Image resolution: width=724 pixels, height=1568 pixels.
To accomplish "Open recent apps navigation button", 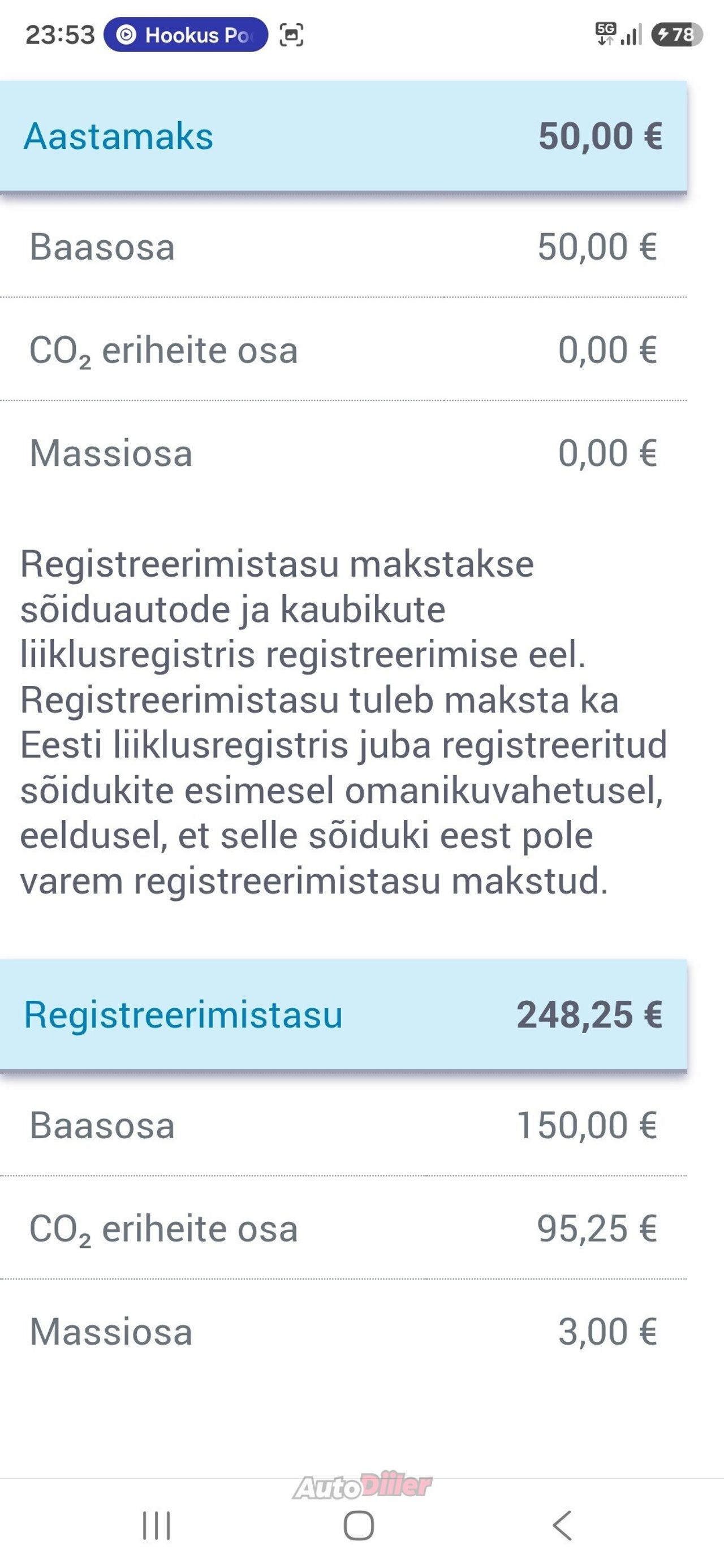I will point(157,1526).
